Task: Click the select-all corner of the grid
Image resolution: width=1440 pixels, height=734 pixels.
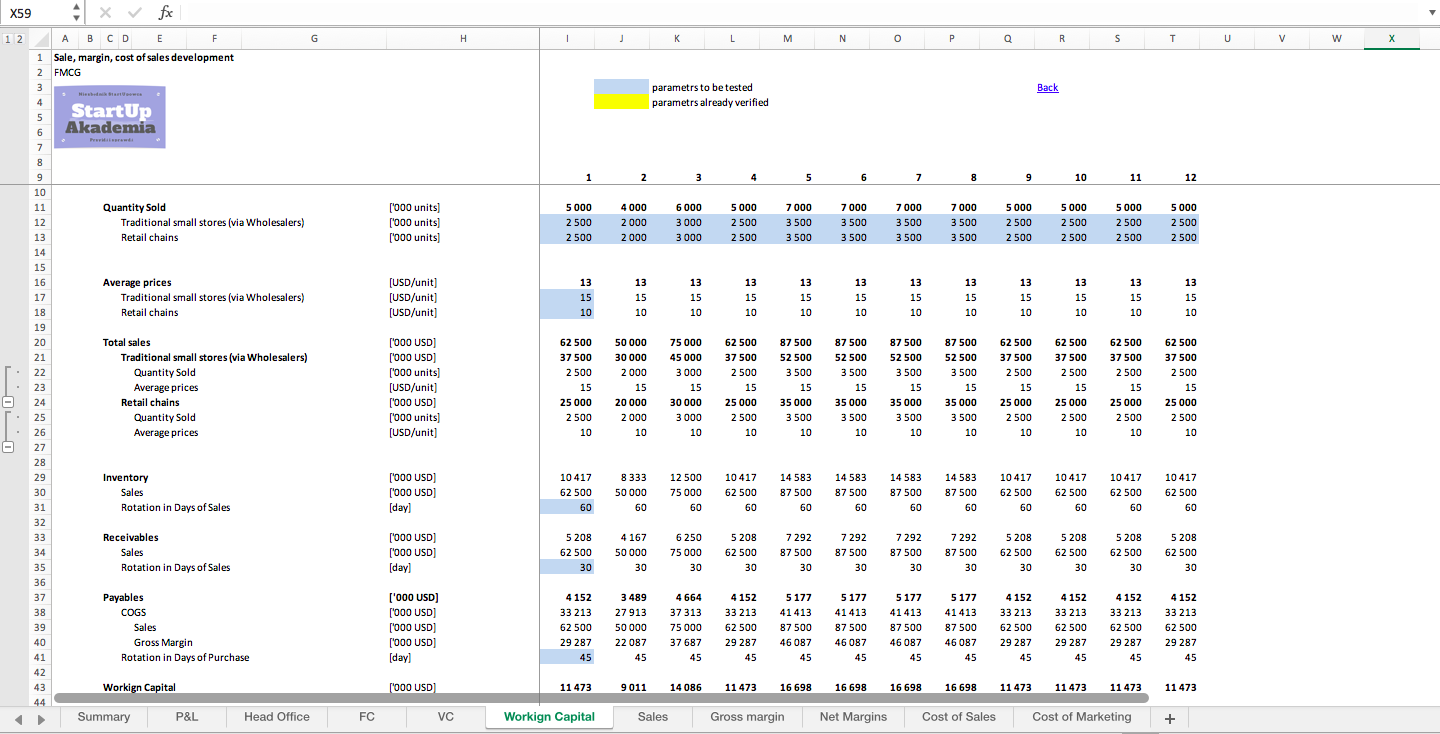Action: coord(38,39)
